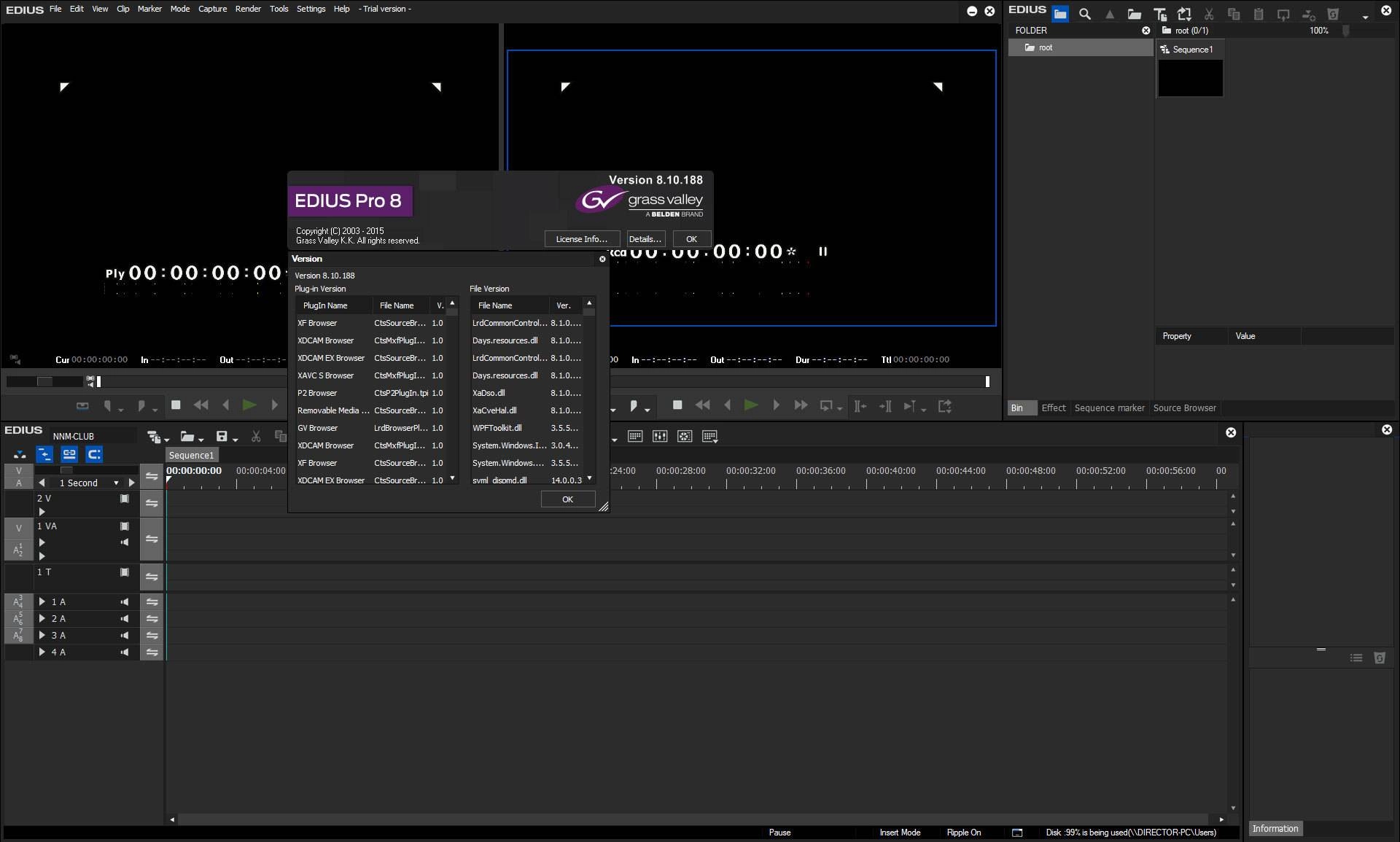Click the Toggle Bin Window display icon
Viewport: 1400px width, 842px height.
635,436
